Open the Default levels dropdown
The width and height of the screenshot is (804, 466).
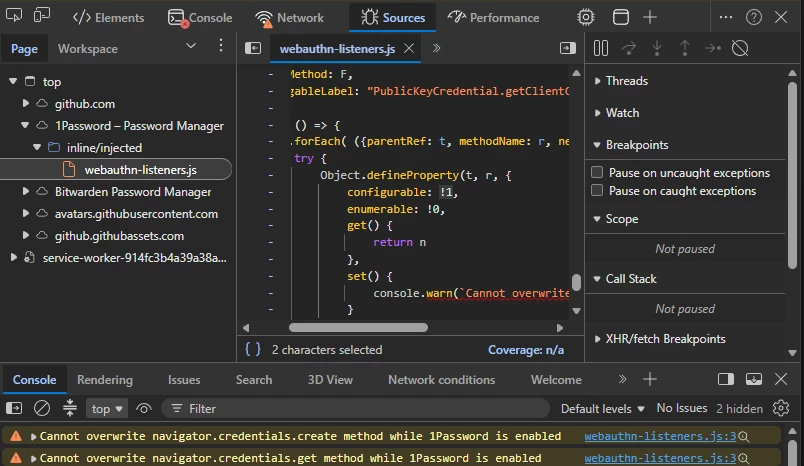coord(602,409)
